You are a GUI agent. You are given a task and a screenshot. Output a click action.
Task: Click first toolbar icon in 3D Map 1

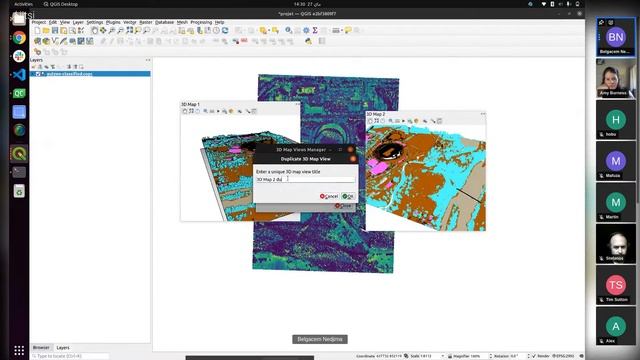[x=184, y=111]
